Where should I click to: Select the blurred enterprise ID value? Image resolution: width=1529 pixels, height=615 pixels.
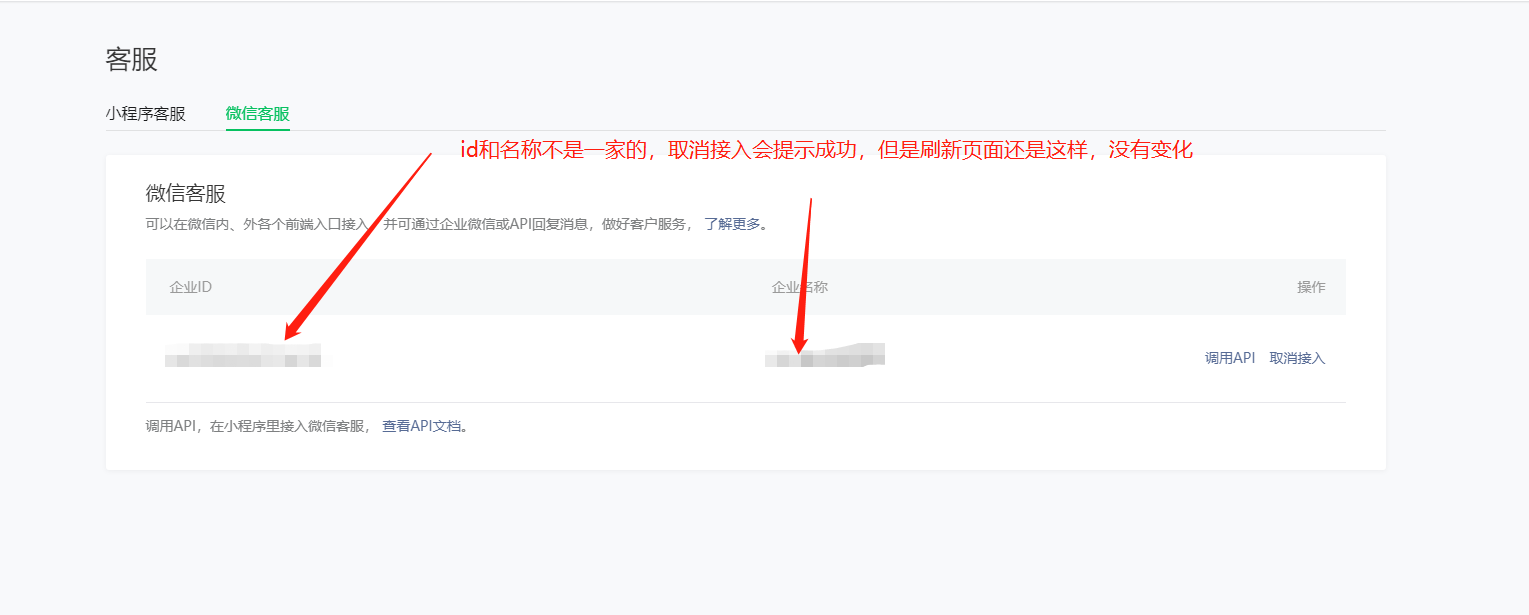[243, 355]
